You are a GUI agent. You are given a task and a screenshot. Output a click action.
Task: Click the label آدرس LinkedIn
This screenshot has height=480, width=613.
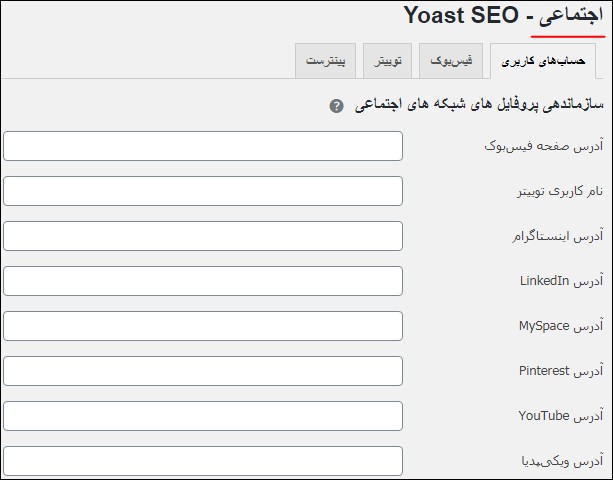pyautogui.click(x=561, y=281)
